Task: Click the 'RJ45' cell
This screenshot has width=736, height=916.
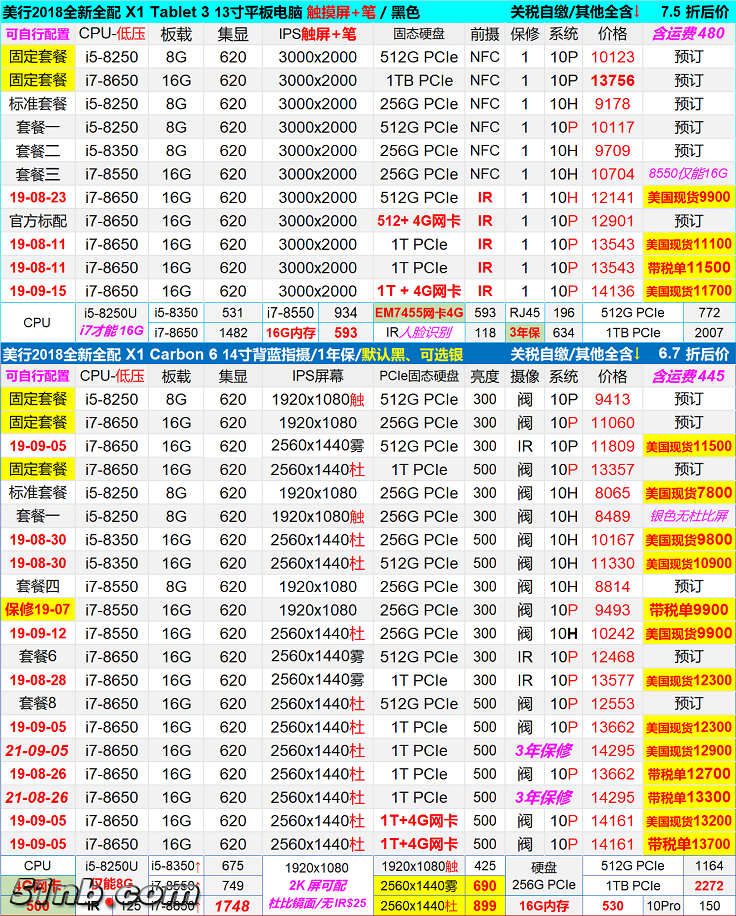Action: [x=525, y=313]
